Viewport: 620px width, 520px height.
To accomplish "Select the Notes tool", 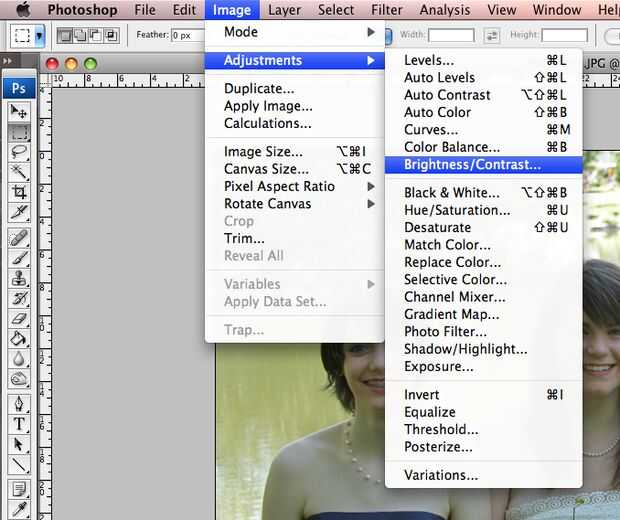I will (x=19, y=490).
